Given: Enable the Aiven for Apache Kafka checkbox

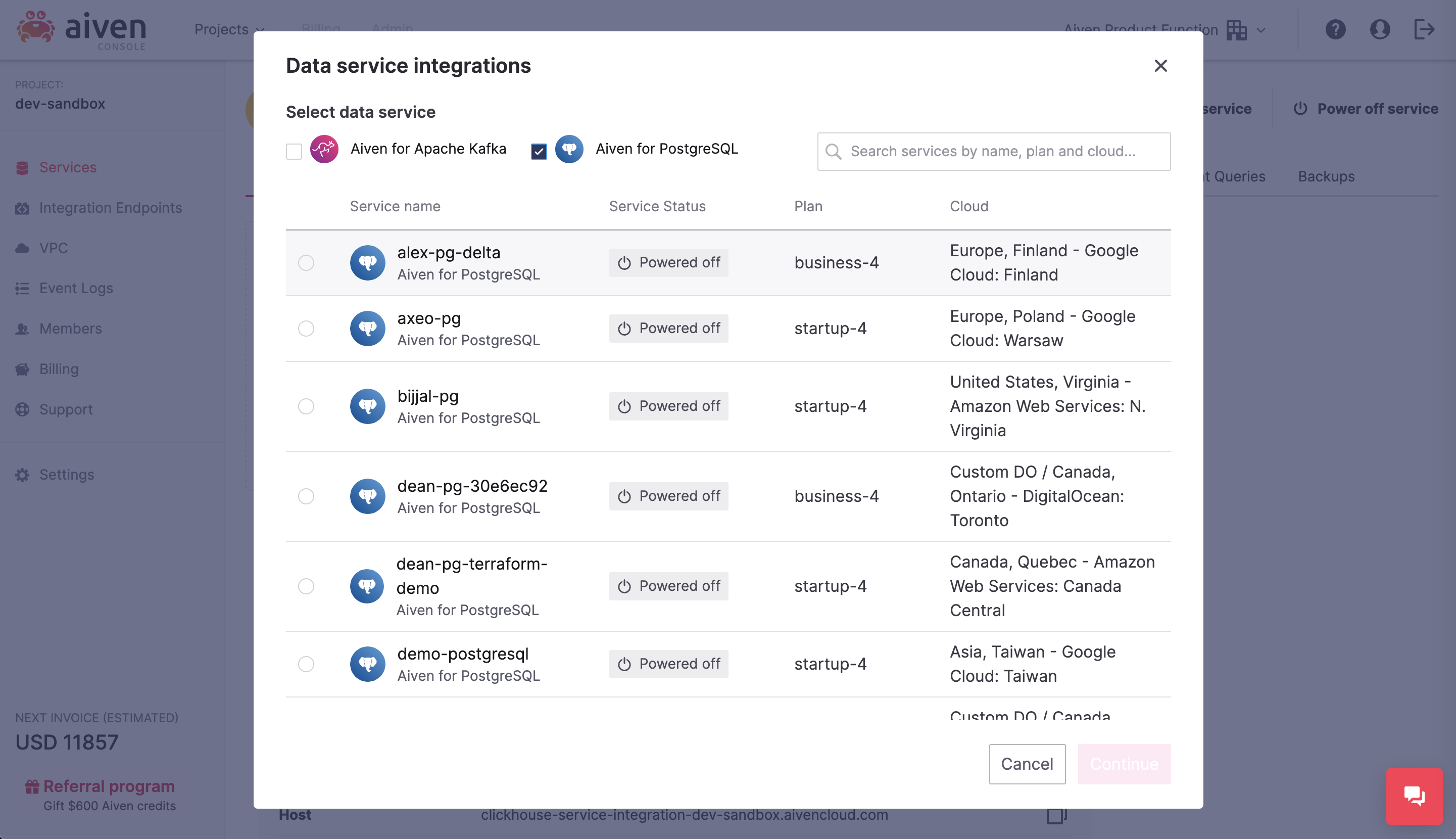Looking at the screenshot, I should coord(294,152).
